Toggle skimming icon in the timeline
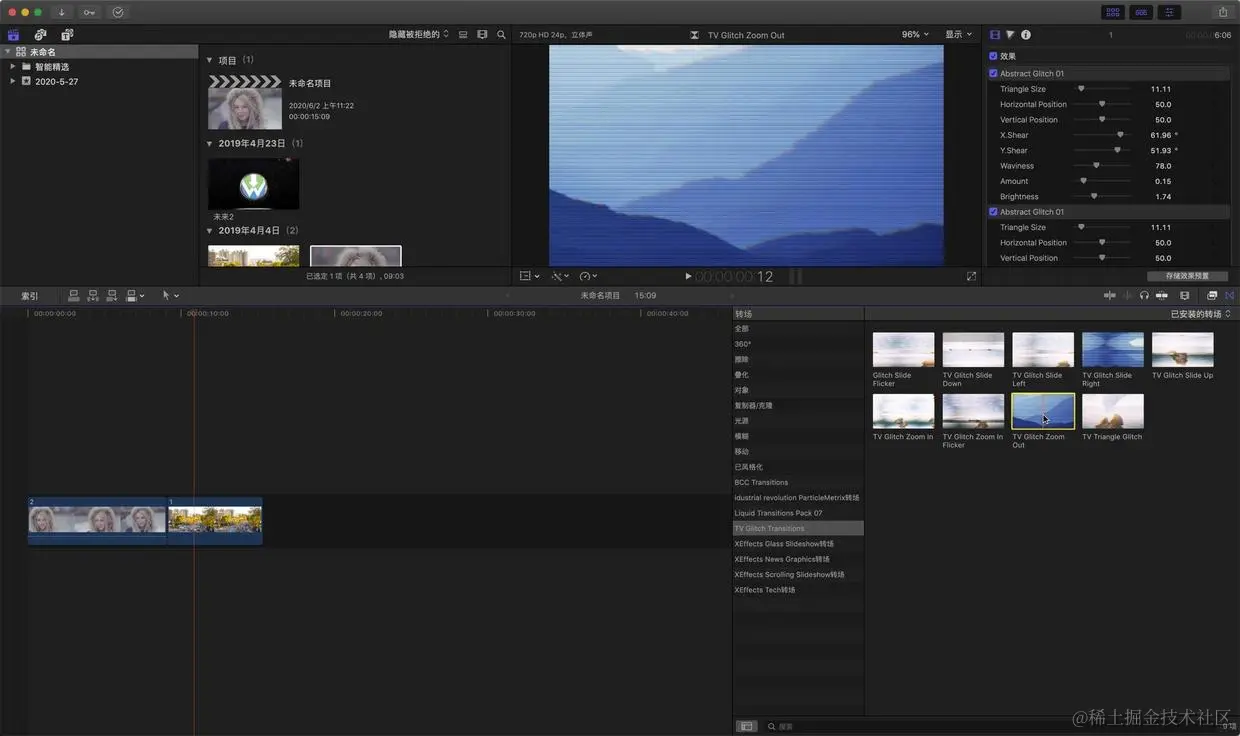Viewport: 1240px width, 736px height. coord(1109,296)
